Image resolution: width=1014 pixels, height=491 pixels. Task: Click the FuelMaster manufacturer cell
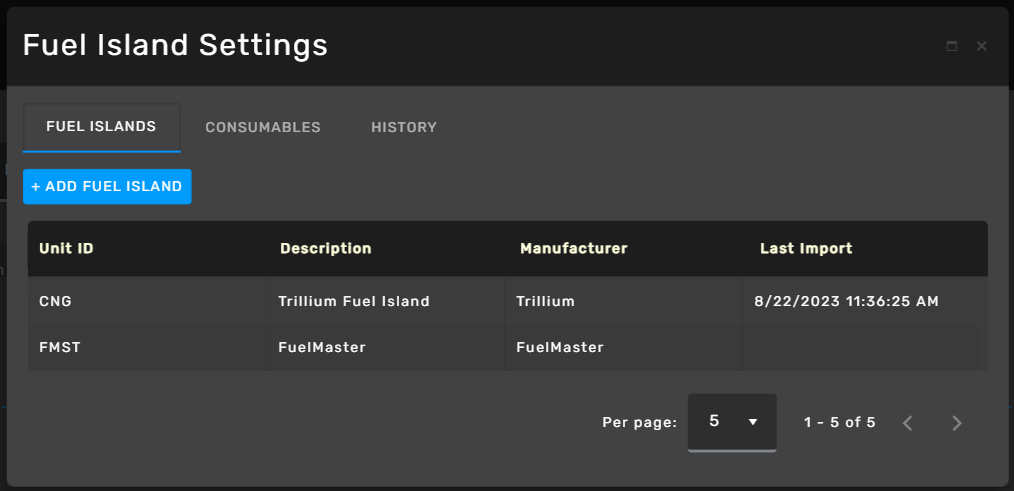pos(560,347)
